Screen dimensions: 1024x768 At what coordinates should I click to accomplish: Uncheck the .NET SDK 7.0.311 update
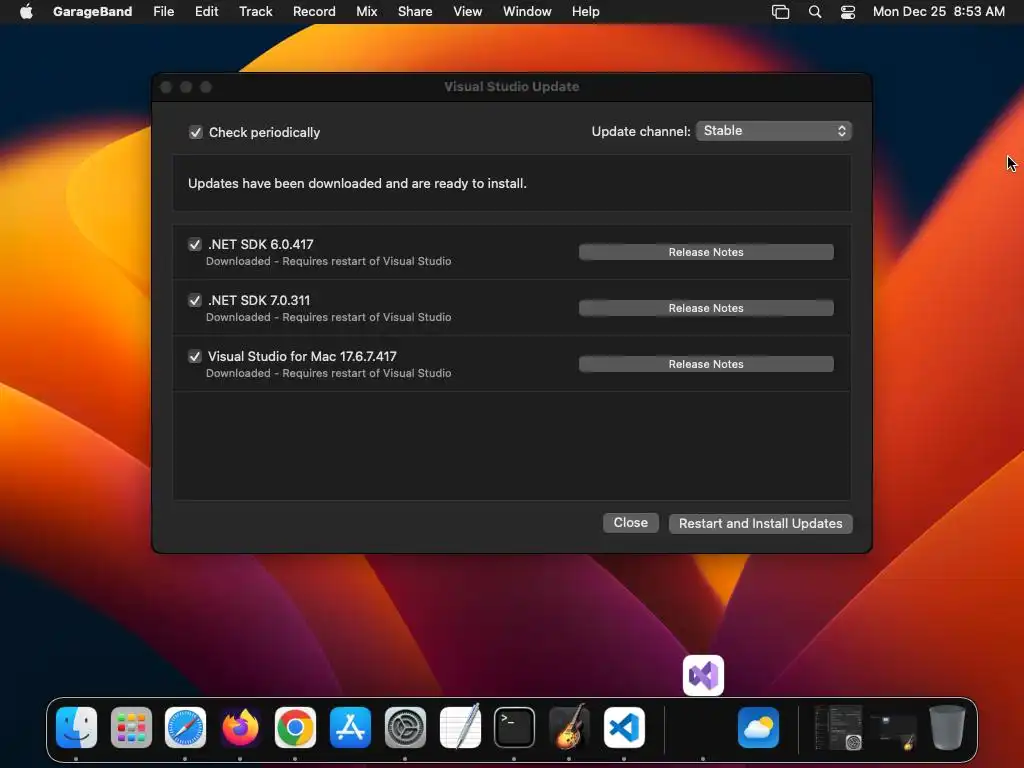point(195,300)
